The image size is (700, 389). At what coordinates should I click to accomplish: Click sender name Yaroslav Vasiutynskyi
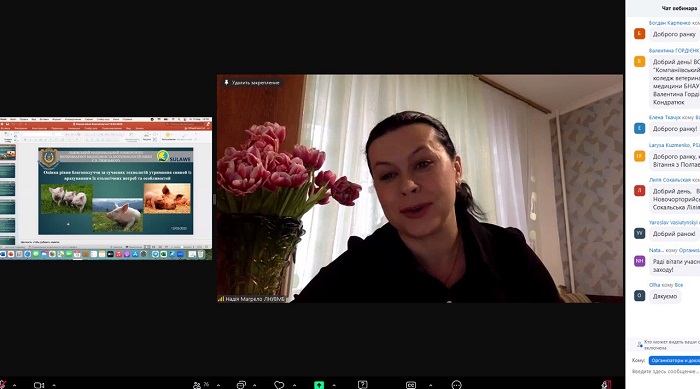point(674,222)
